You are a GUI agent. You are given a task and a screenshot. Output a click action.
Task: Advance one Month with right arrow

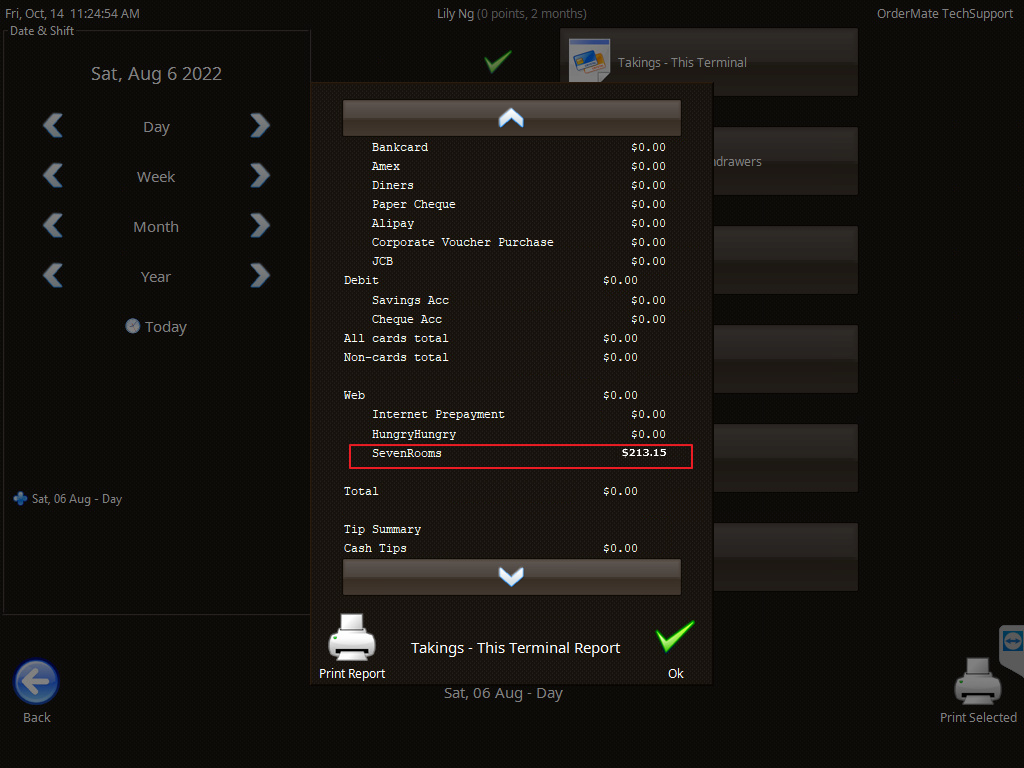pos(260,226)
